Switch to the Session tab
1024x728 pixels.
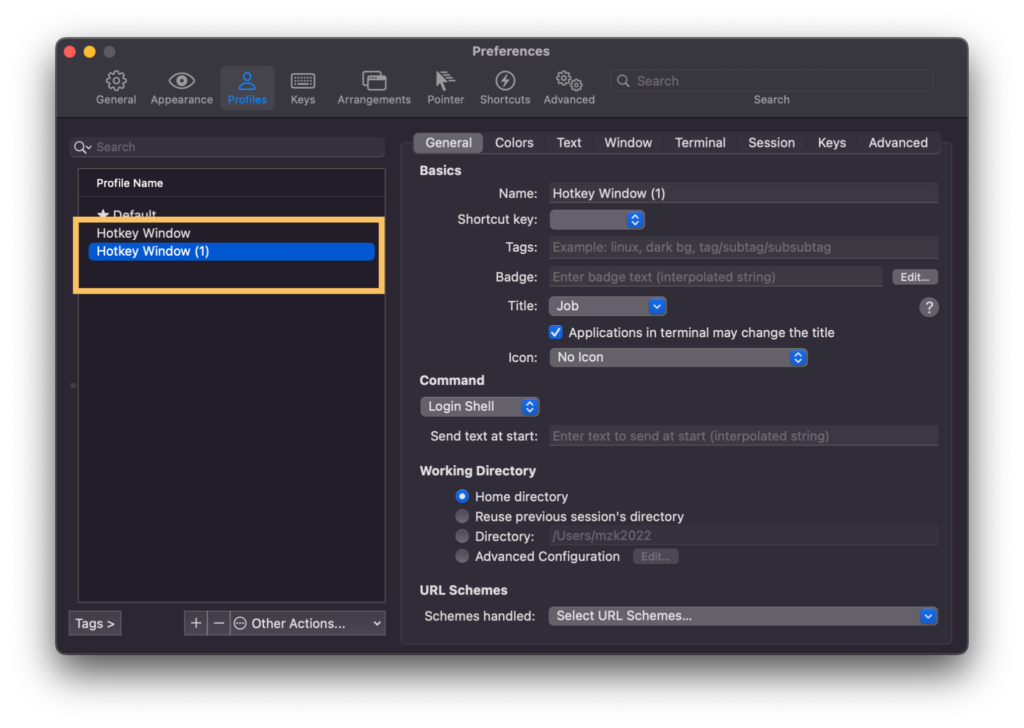771,143
